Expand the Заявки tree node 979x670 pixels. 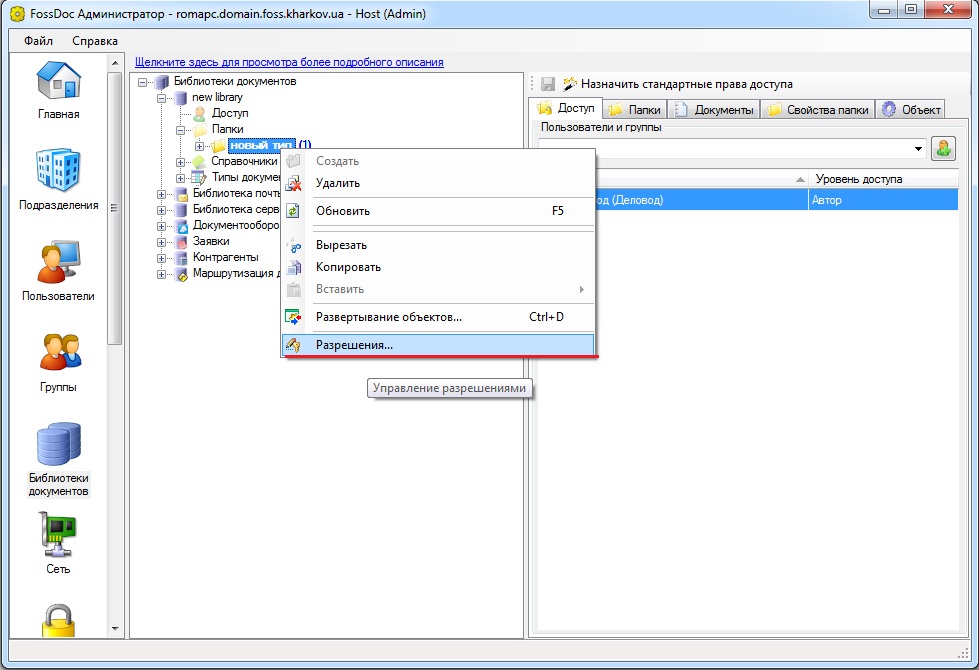coord(162,242)
